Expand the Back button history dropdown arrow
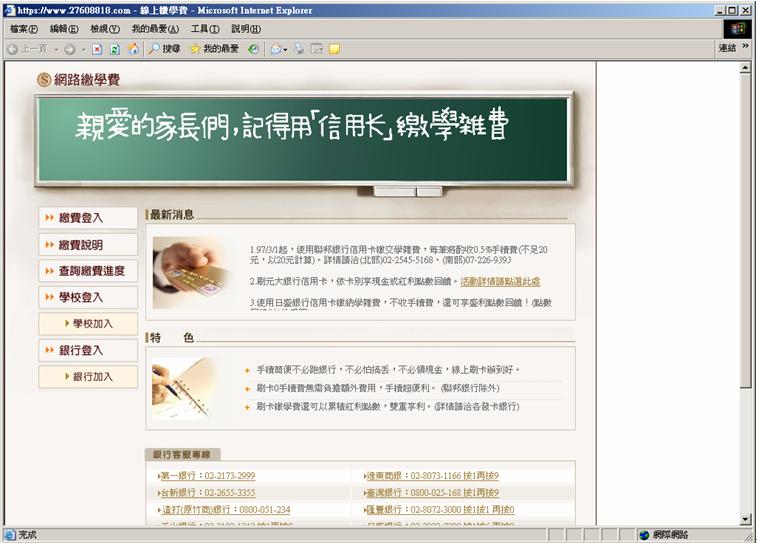Image resolution: width=757 pixels, height=543 pixels. pyautogui.click(x=54, y=48)
